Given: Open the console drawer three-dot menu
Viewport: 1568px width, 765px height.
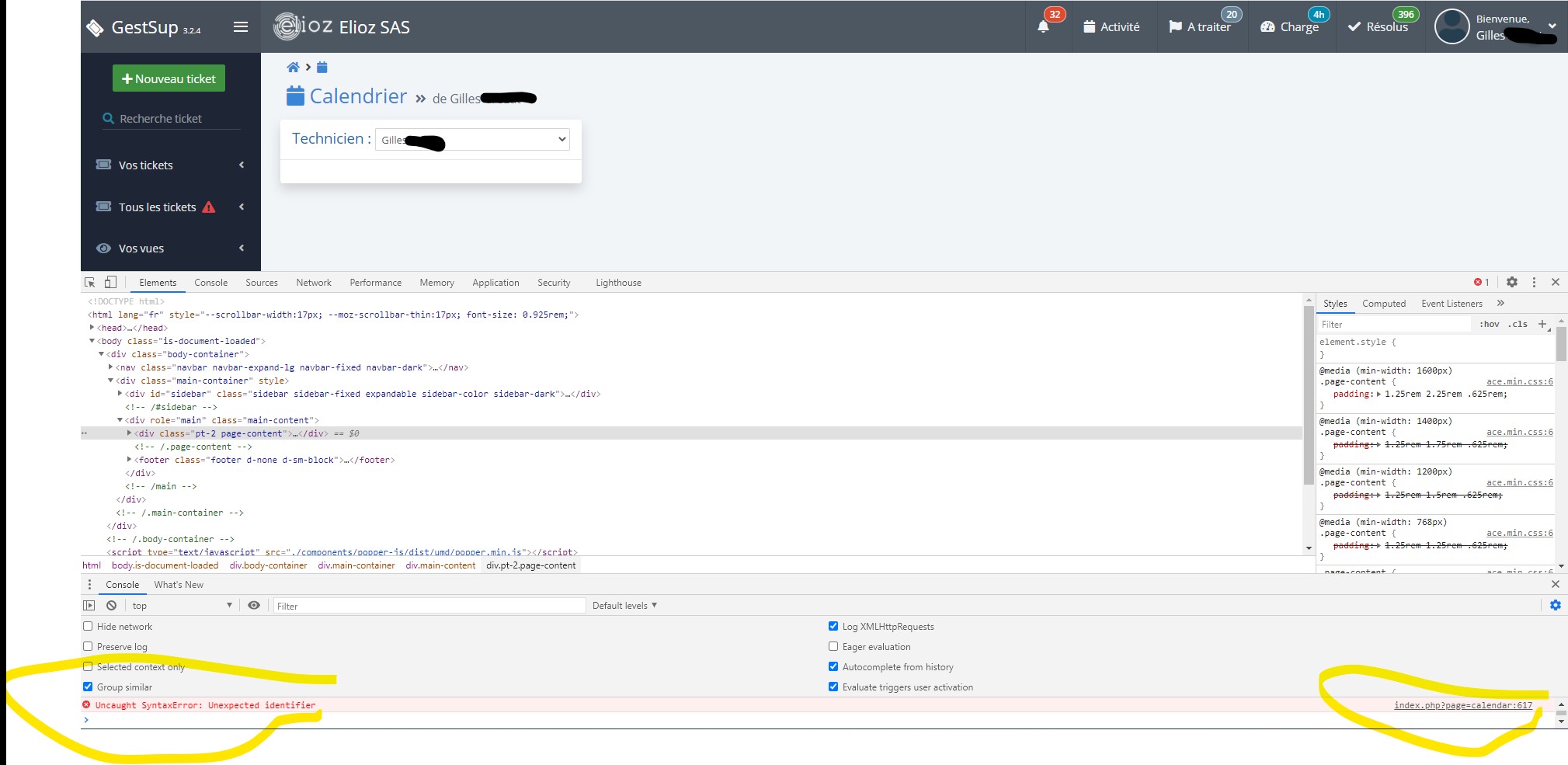Looking at the screenshot, I should (x=89, y=585).
